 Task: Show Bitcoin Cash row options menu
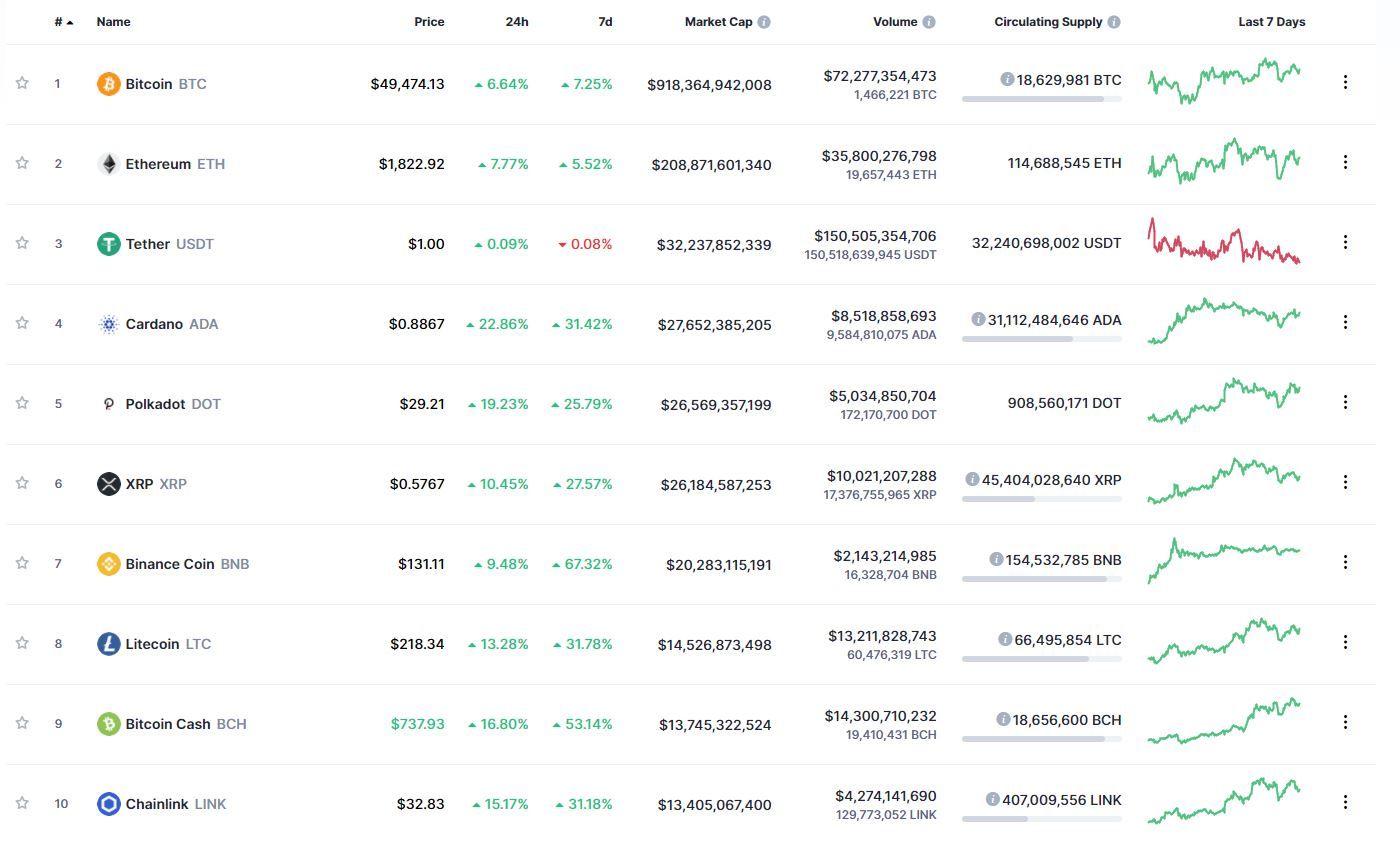click(x=1345, y=722)
